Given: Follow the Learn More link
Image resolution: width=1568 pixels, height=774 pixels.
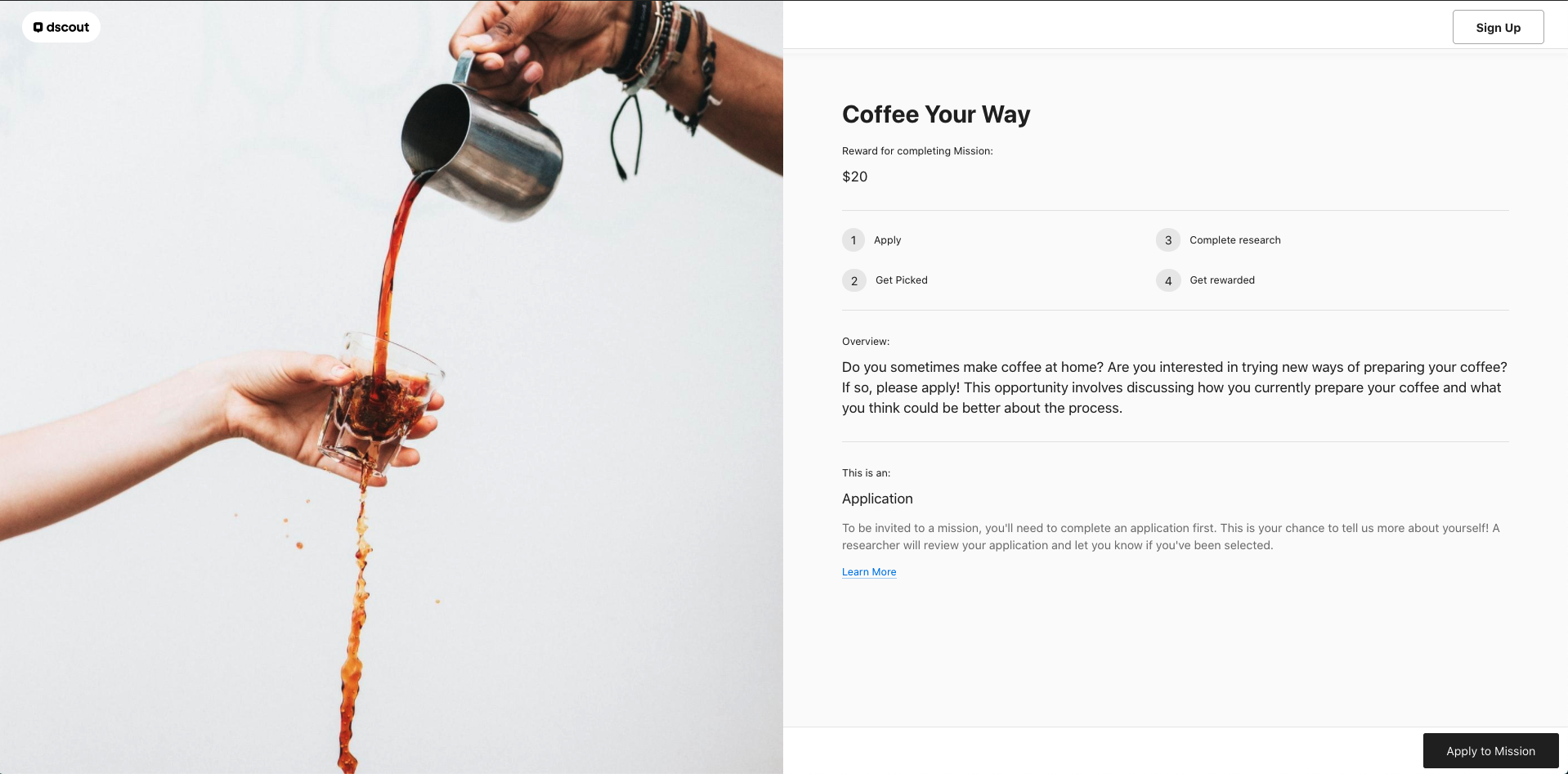Looking at the screenshot, I should [869, 572].
